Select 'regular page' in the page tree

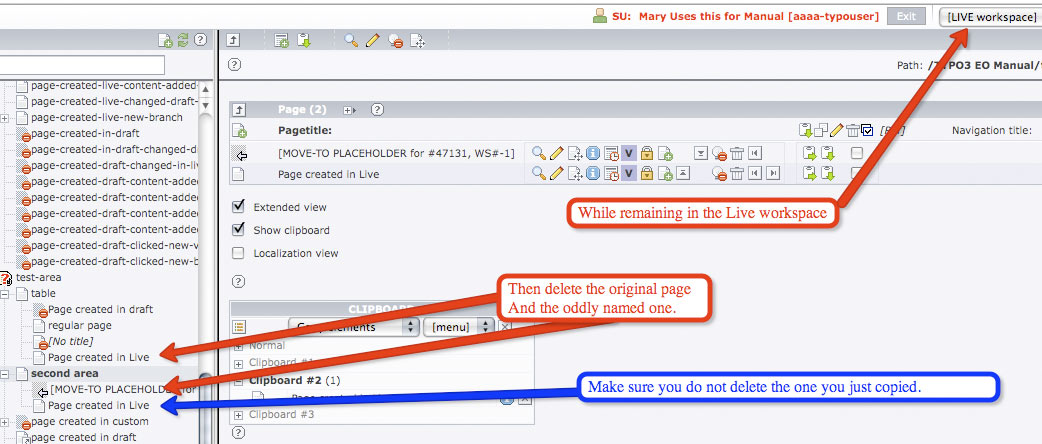coord(79,325)
